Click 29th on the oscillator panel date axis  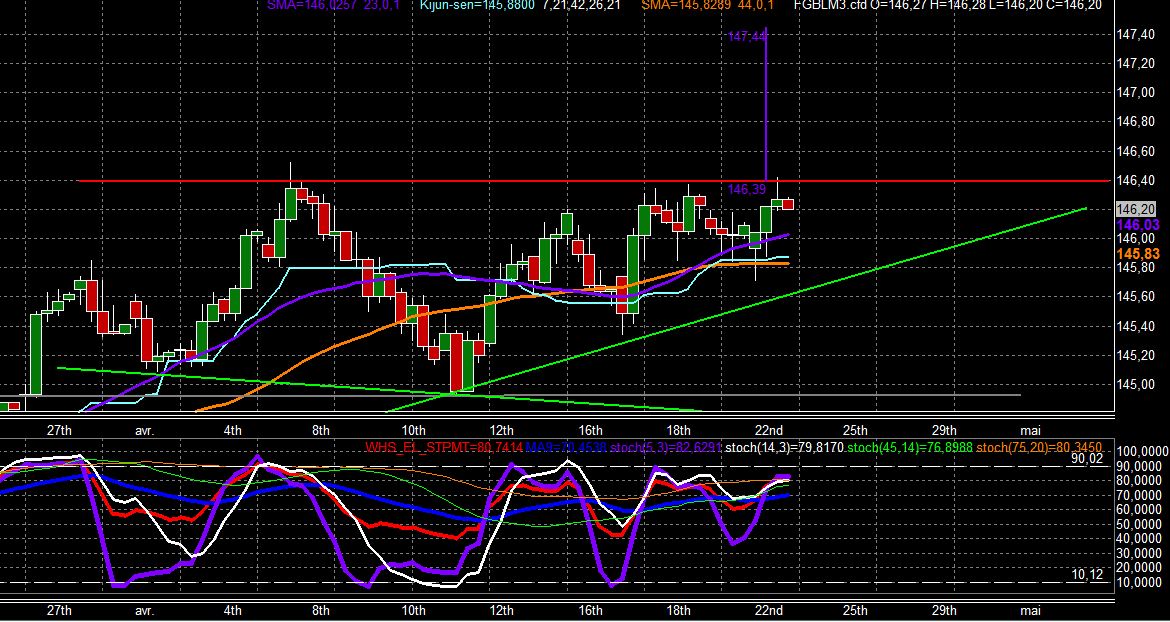944,610
